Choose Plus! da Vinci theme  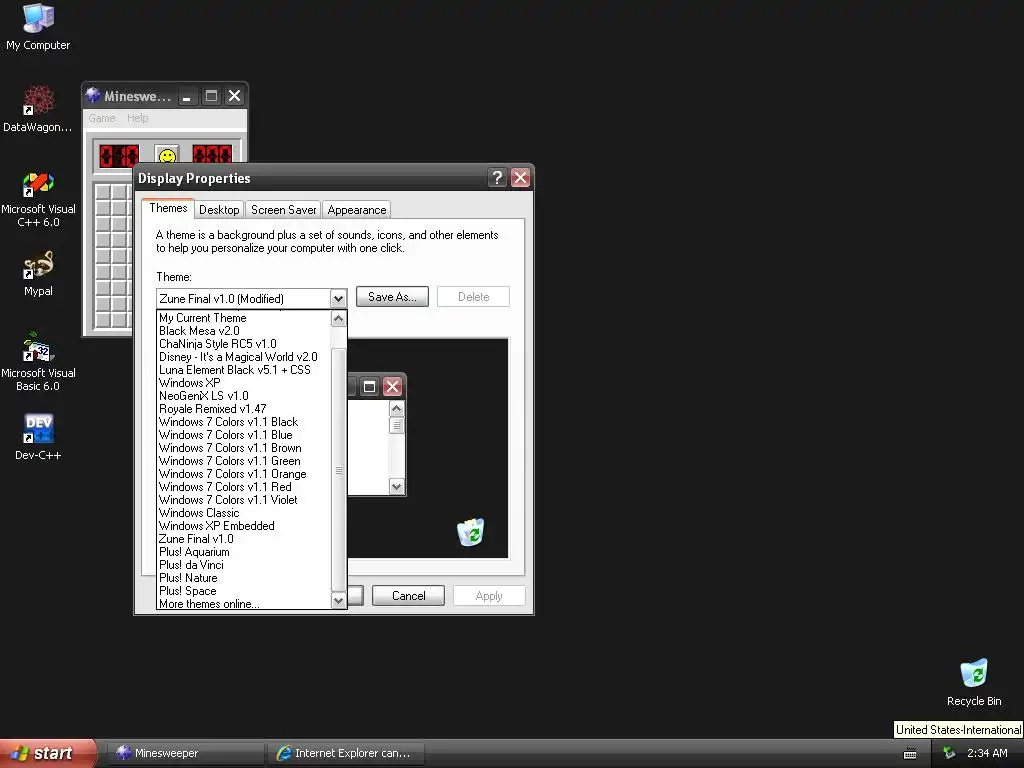point(244,566)
